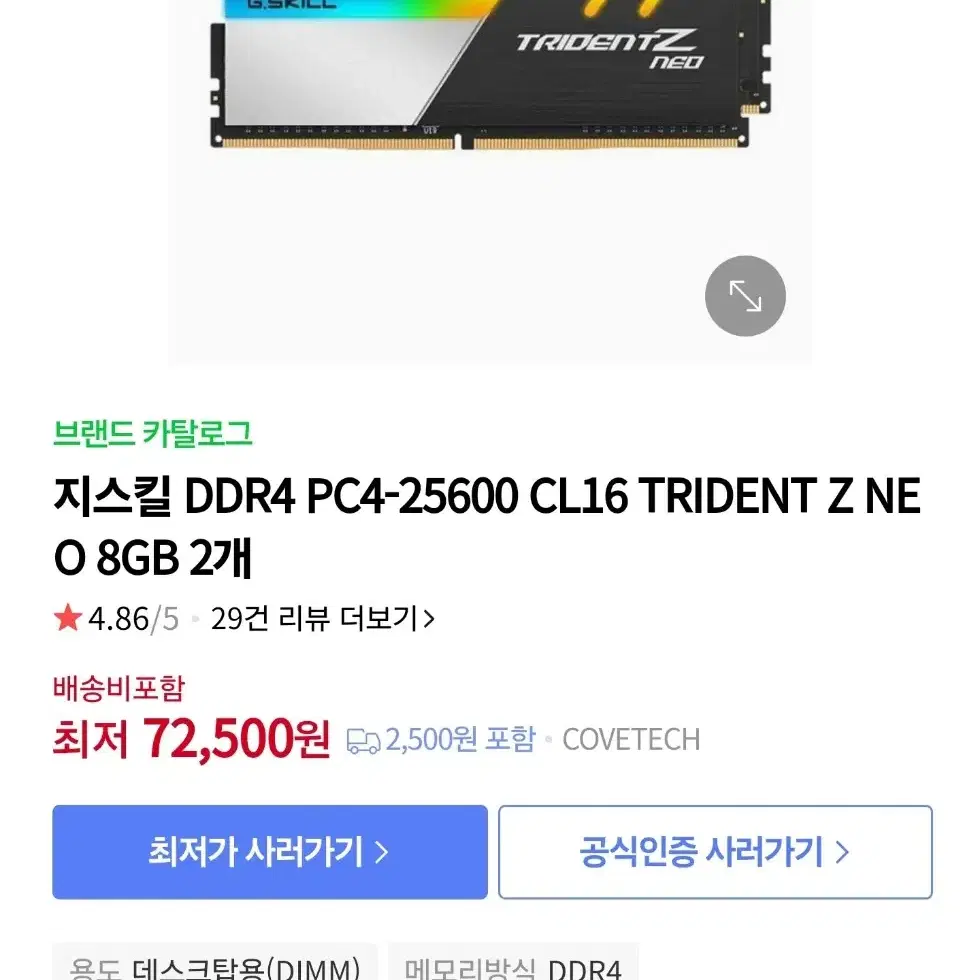The image size is (980, 980).
Task: Click the G.SKILL logo on the RAM image
Action: pos(292,4)
